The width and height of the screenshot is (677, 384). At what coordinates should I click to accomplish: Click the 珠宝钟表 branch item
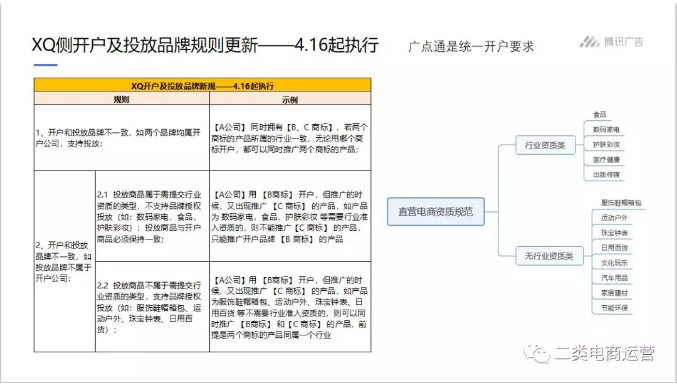pyautogui.click(x=614, y=233)
